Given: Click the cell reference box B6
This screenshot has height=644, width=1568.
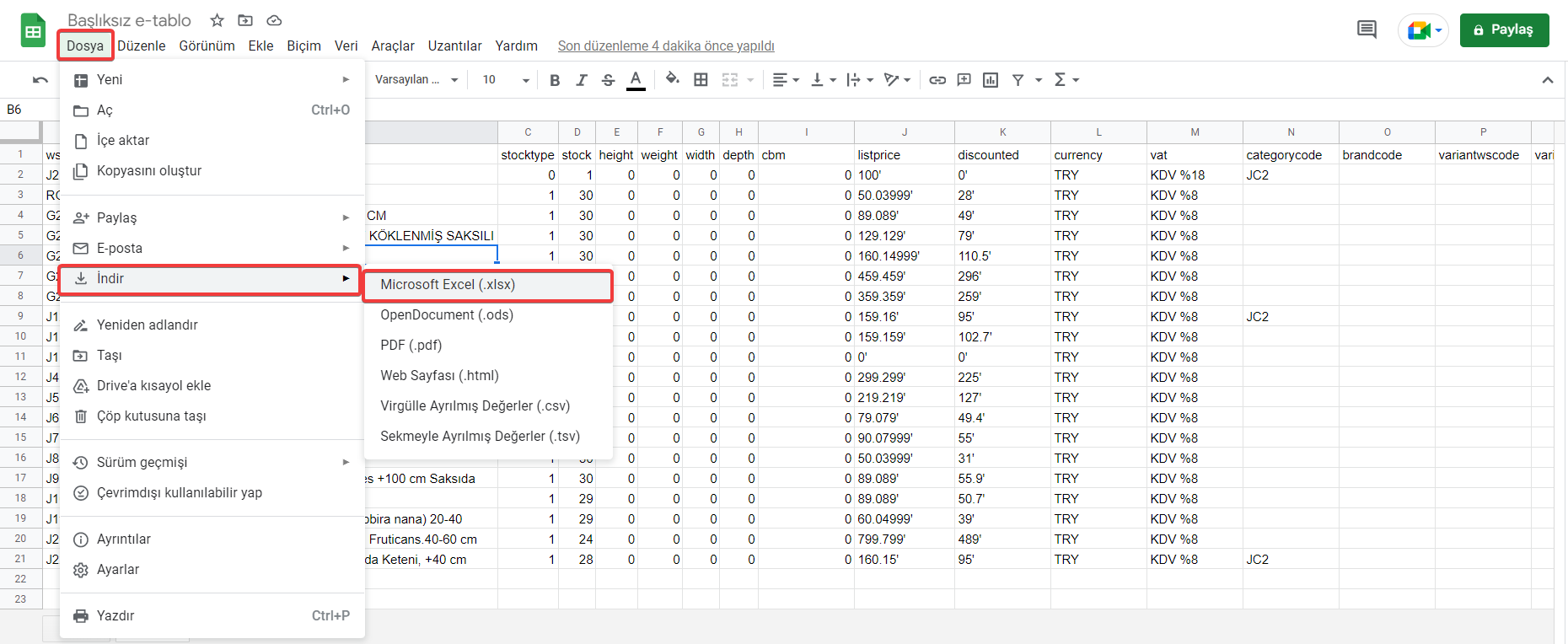Looking at the screenshot, I should 29,110.
